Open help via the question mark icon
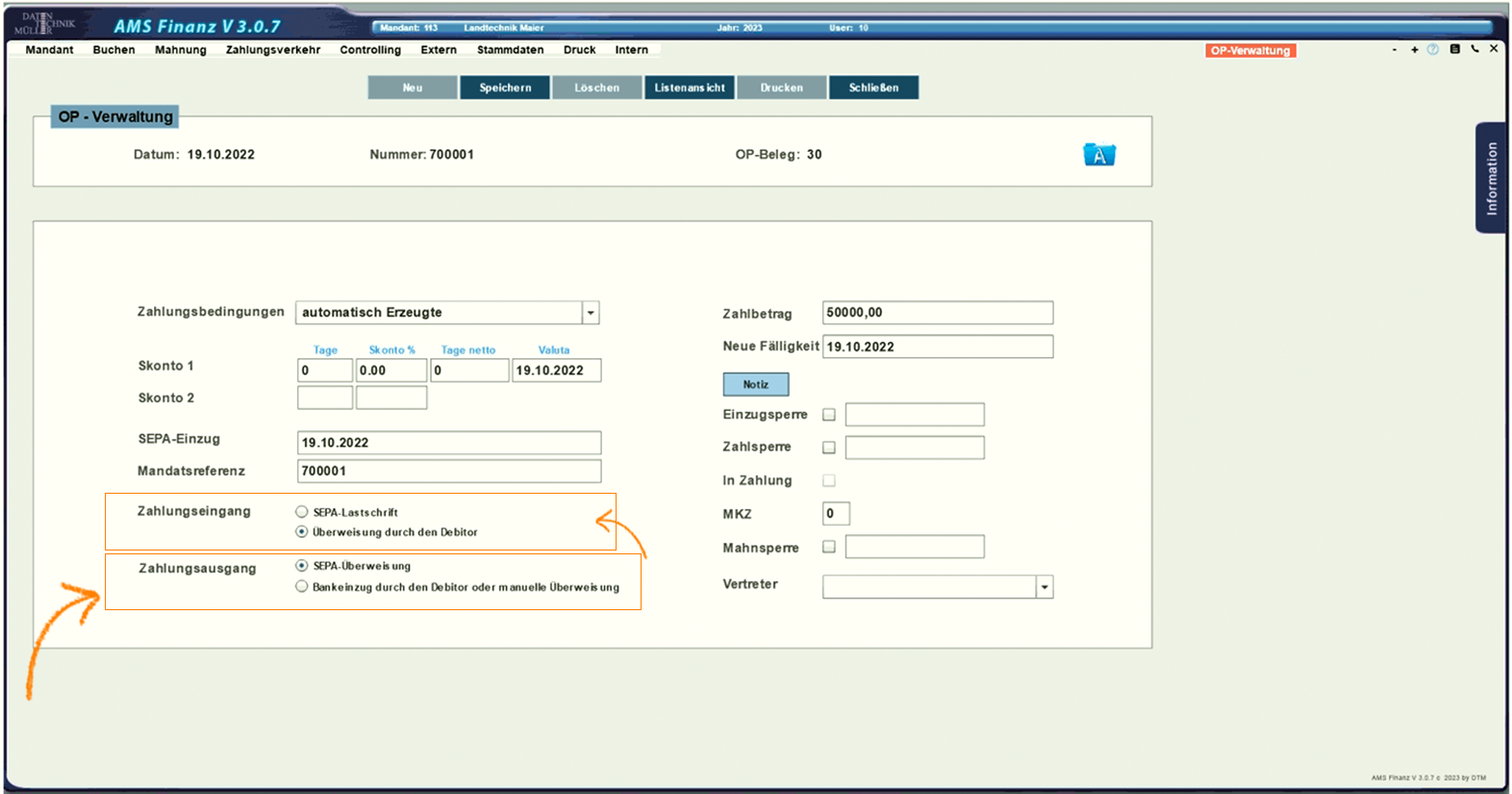Image resolution: width=1512 pixels, height=794 pixels. (x=1432, y=50)
